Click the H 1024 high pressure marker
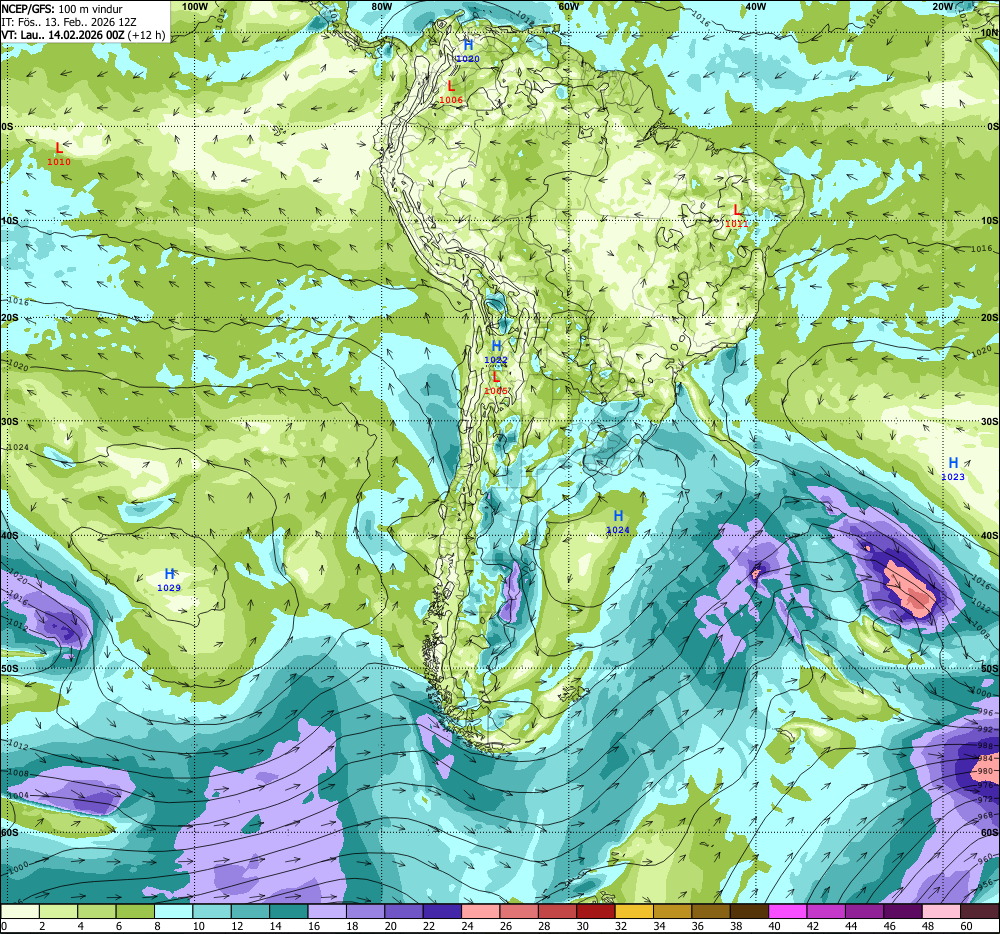Screen dimensions: 1000x934 (x=617, y=522)
